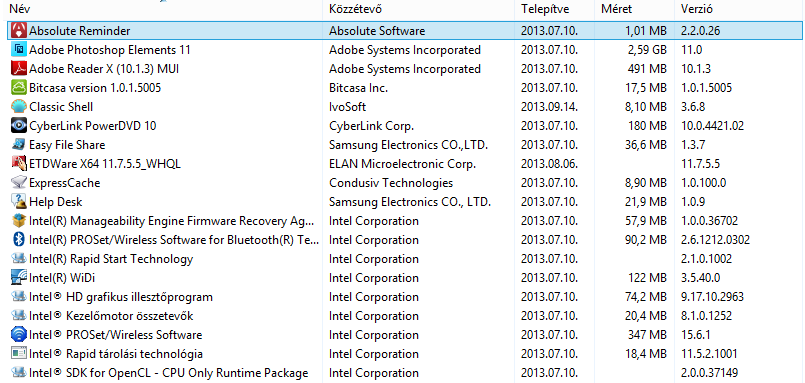This screenshot has width=805, height=383.
Task: Select CyberLink PowerDVD 10 entry
Action: tap(93, 126)
